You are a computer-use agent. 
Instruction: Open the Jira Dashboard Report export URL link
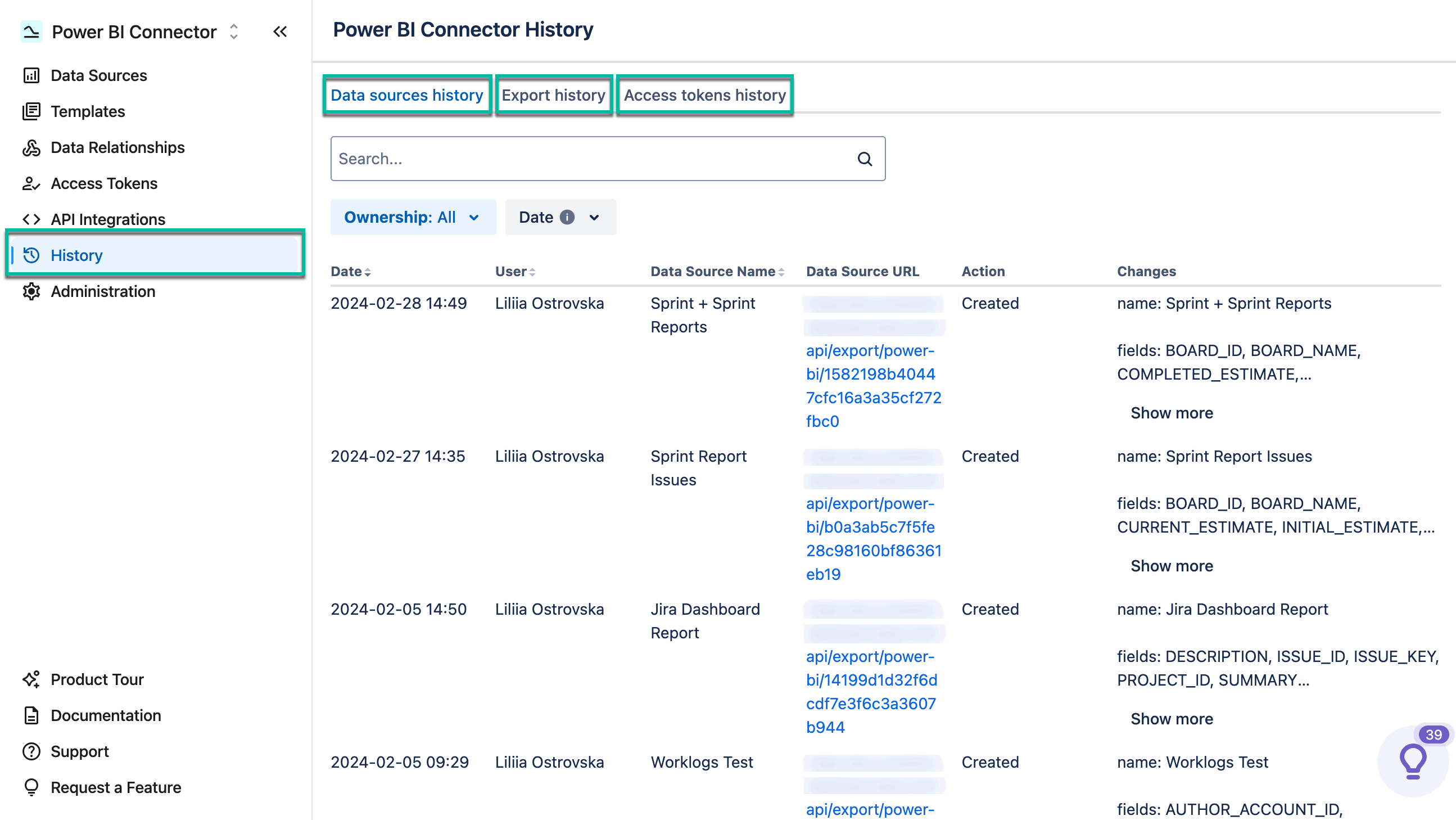872,691
